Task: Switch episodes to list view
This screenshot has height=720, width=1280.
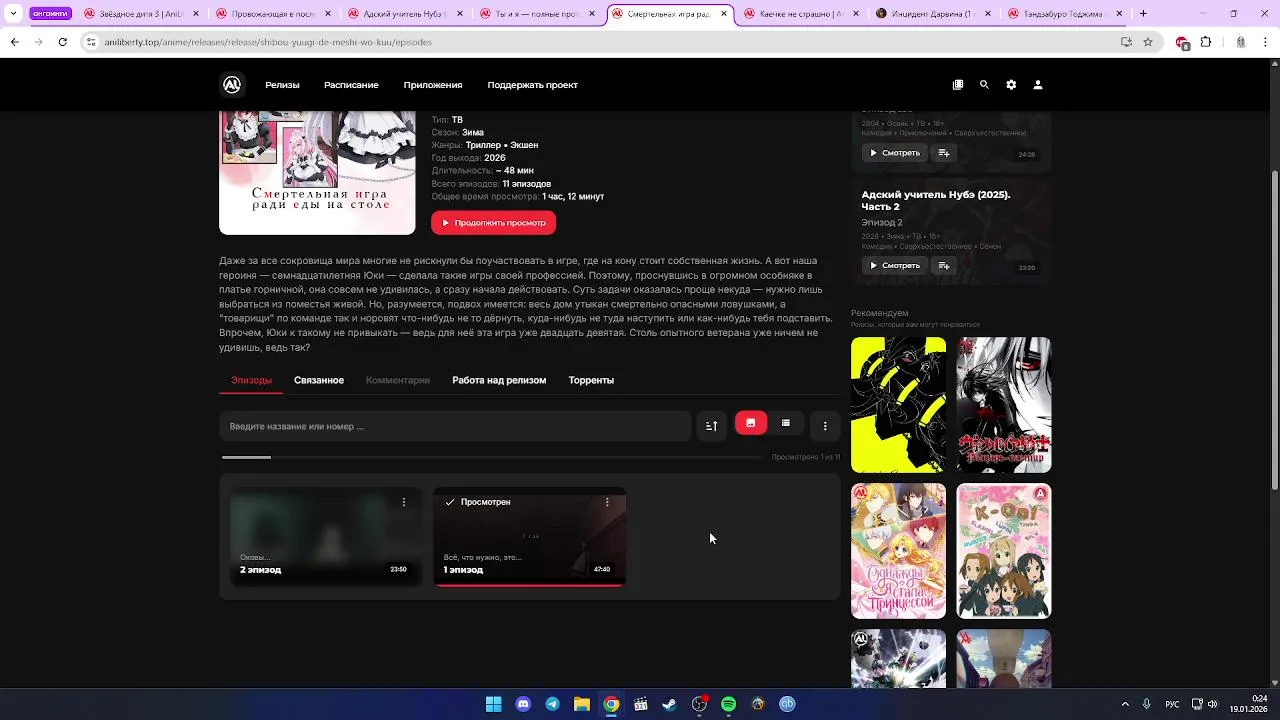Action: click(x=786, y=423)
